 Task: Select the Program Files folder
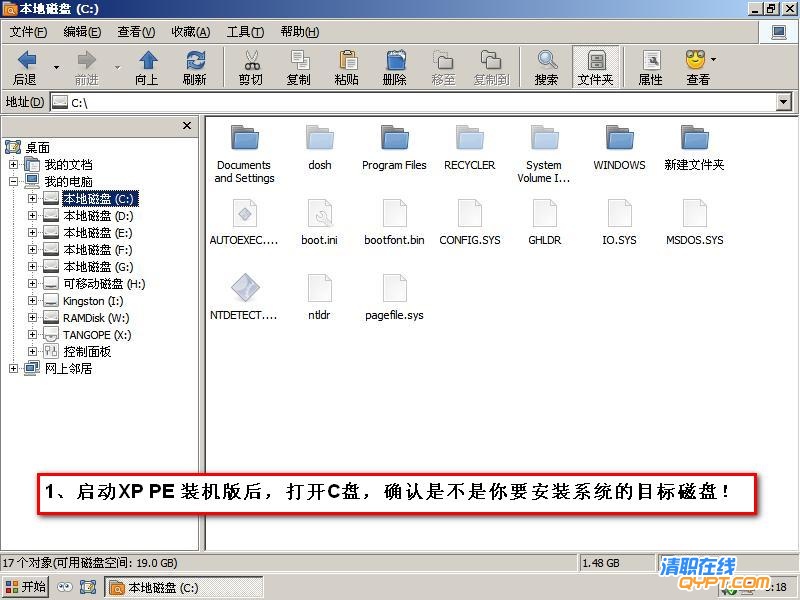[394, 148]
